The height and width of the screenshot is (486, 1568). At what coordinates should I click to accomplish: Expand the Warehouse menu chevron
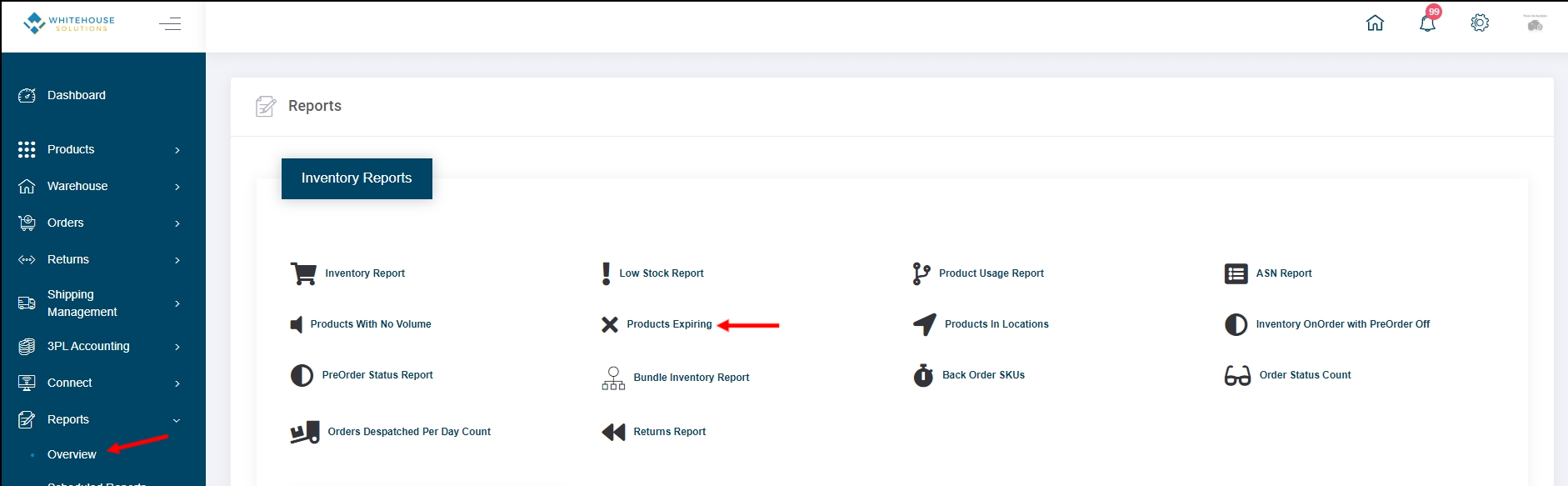pyautogui.click(x=177, y=187)
